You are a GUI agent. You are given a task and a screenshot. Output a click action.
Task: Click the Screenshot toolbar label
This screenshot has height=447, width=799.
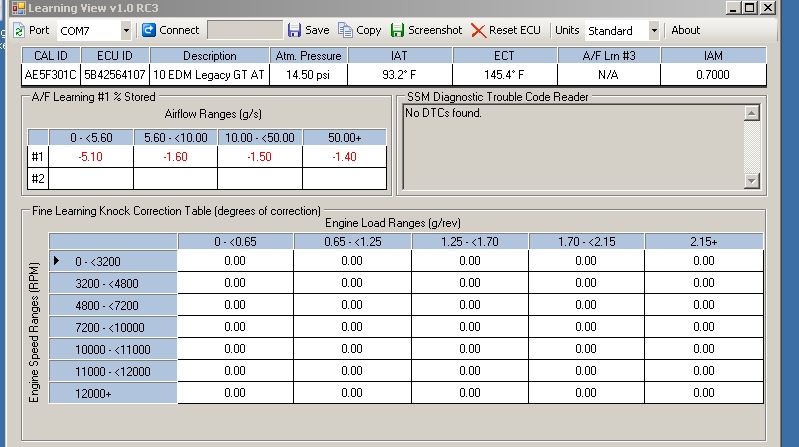(x=435, y=30)
